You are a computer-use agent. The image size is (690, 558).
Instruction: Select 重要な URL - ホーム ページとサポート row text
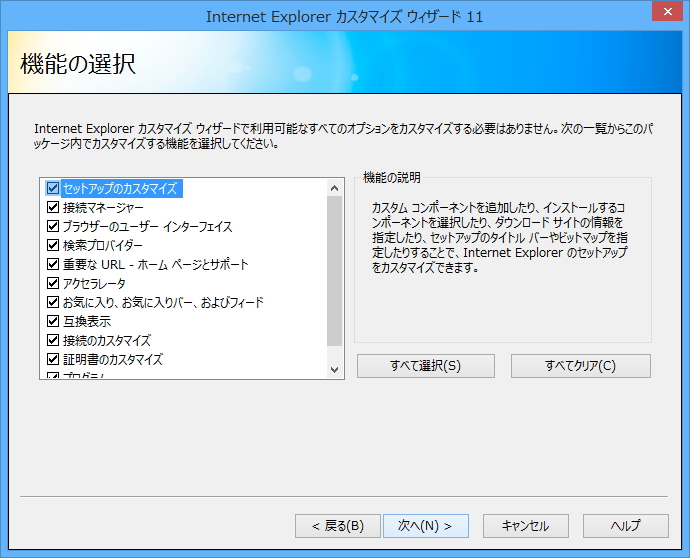[x=156, y=264]
